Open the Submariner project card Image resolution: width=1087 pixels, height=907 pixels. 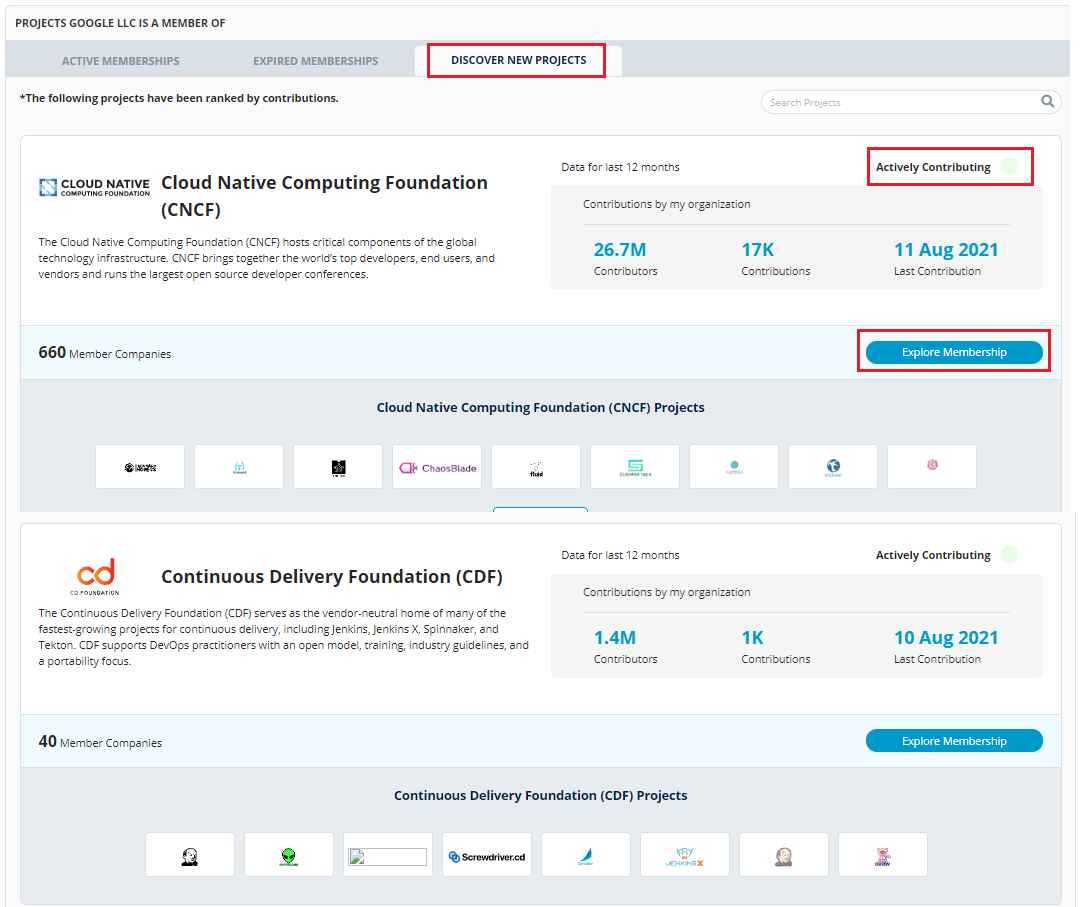635,467
